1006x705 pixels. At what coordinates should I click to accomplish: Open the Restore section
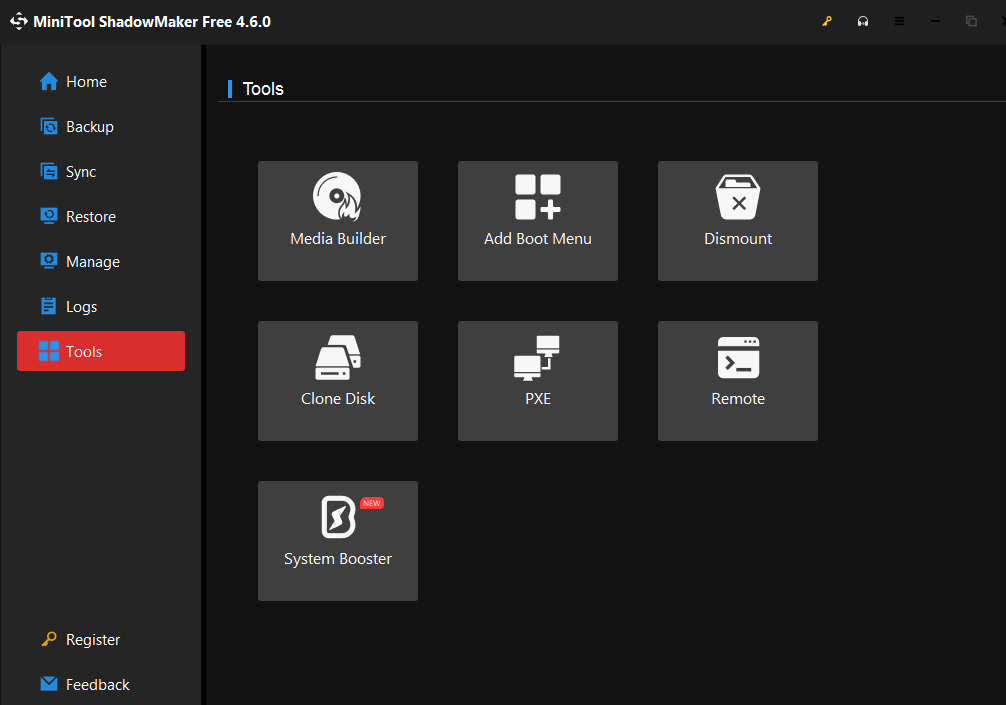(x=101, y=216)
